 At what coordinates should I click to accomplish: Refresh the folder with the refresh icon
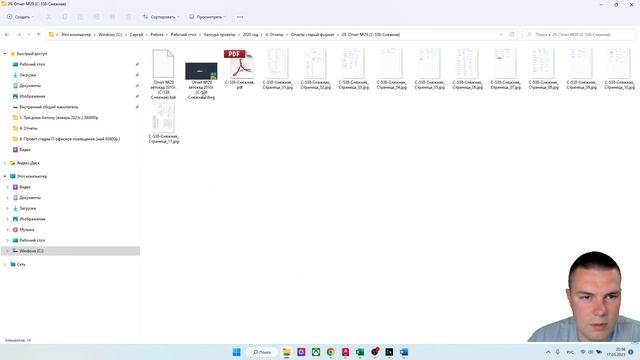pos(512,35)
